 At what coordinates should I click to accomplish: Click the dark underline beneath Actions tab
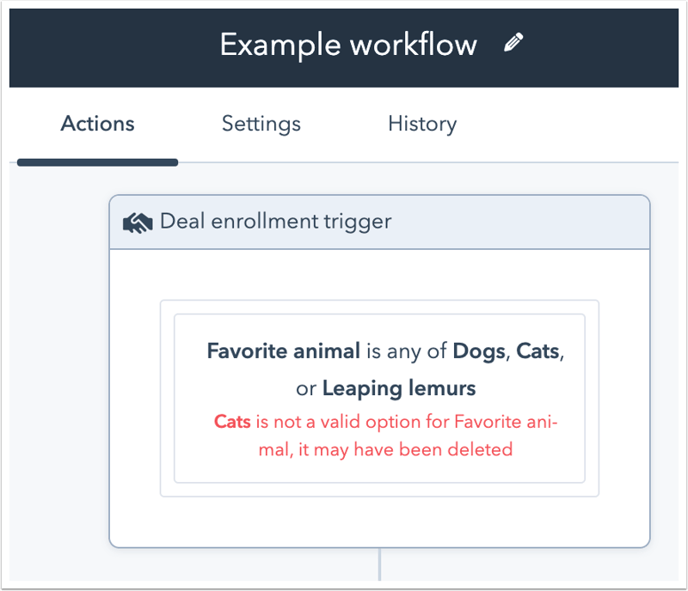[97, 163]
